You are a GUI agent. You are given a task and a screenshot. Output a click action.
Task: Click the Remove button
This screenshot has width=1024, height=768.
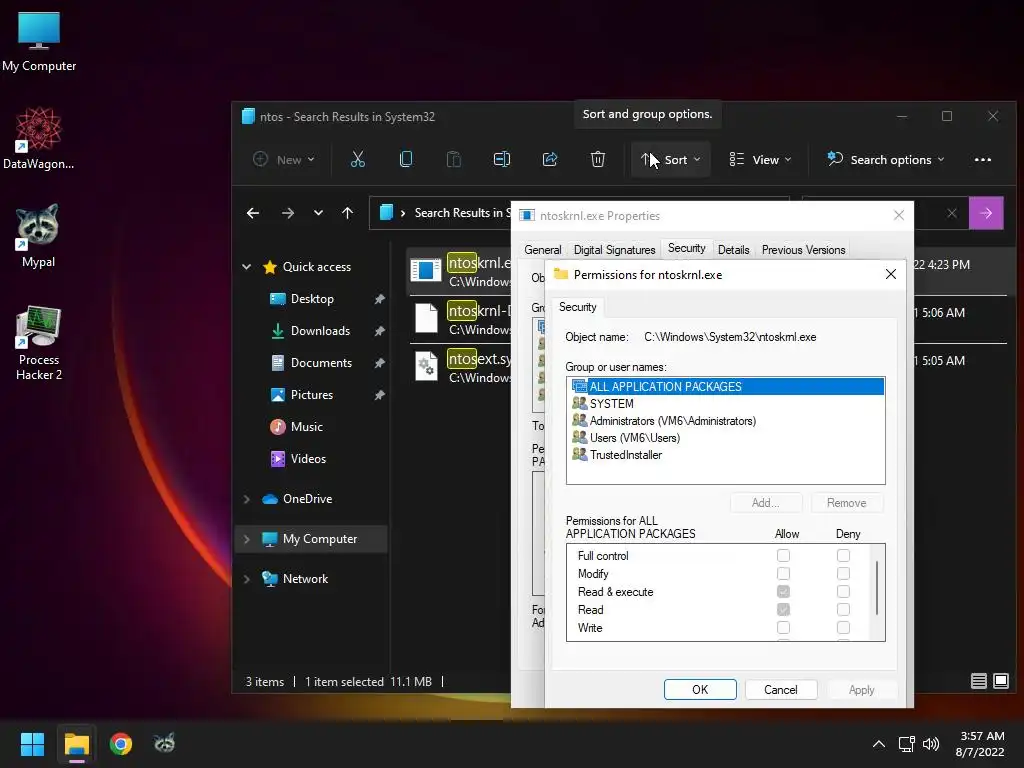pyautogui.click(x=846, y=503)
